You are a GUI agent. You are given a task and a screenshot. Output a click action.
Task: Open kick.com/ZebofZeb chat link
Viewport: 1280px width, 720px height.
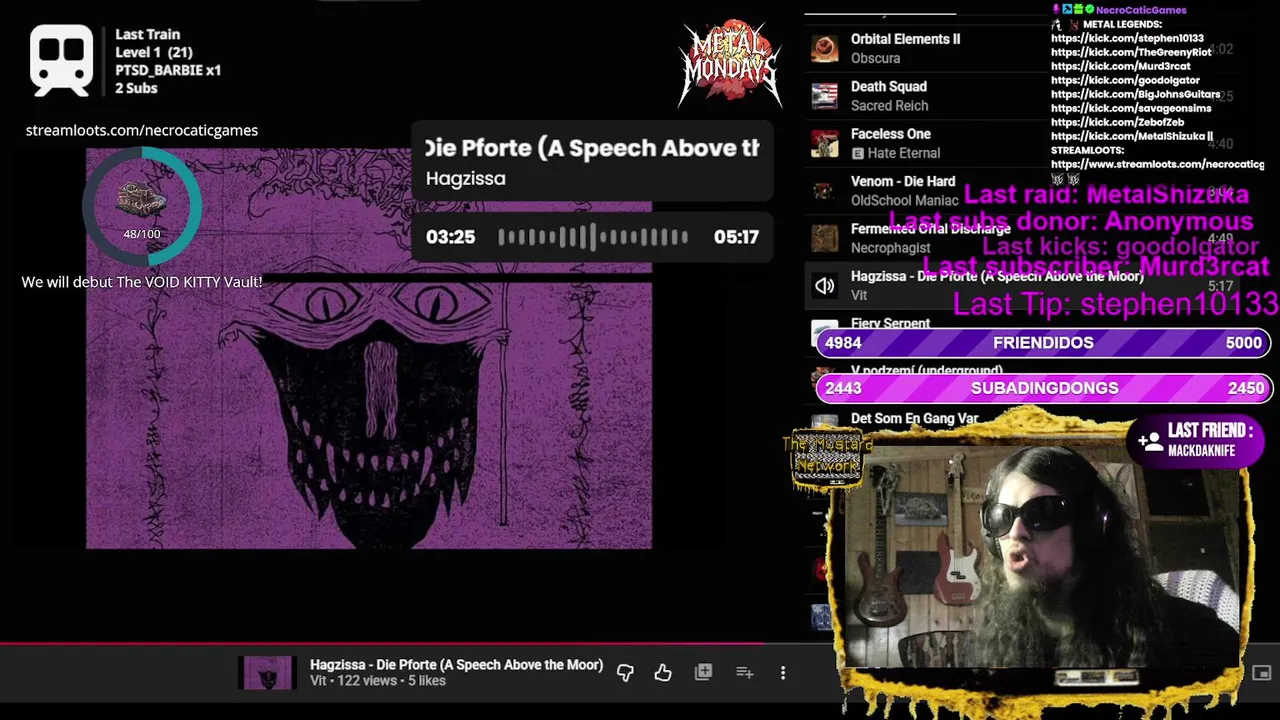tap(1117, 122)
